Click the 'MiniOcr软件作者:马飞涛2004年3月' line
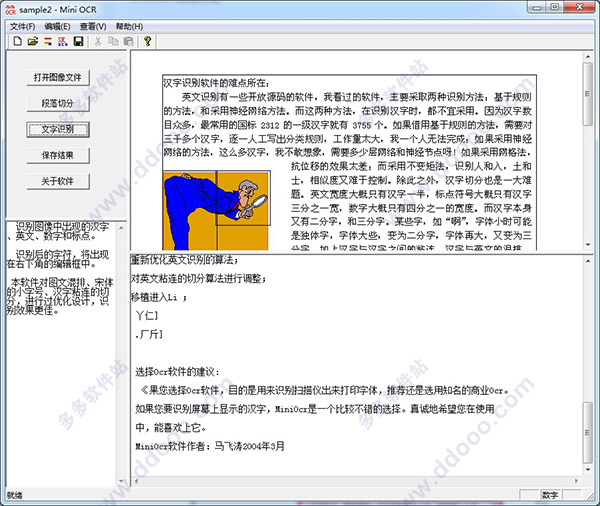 pyautogui.click(x=210, y=446)
